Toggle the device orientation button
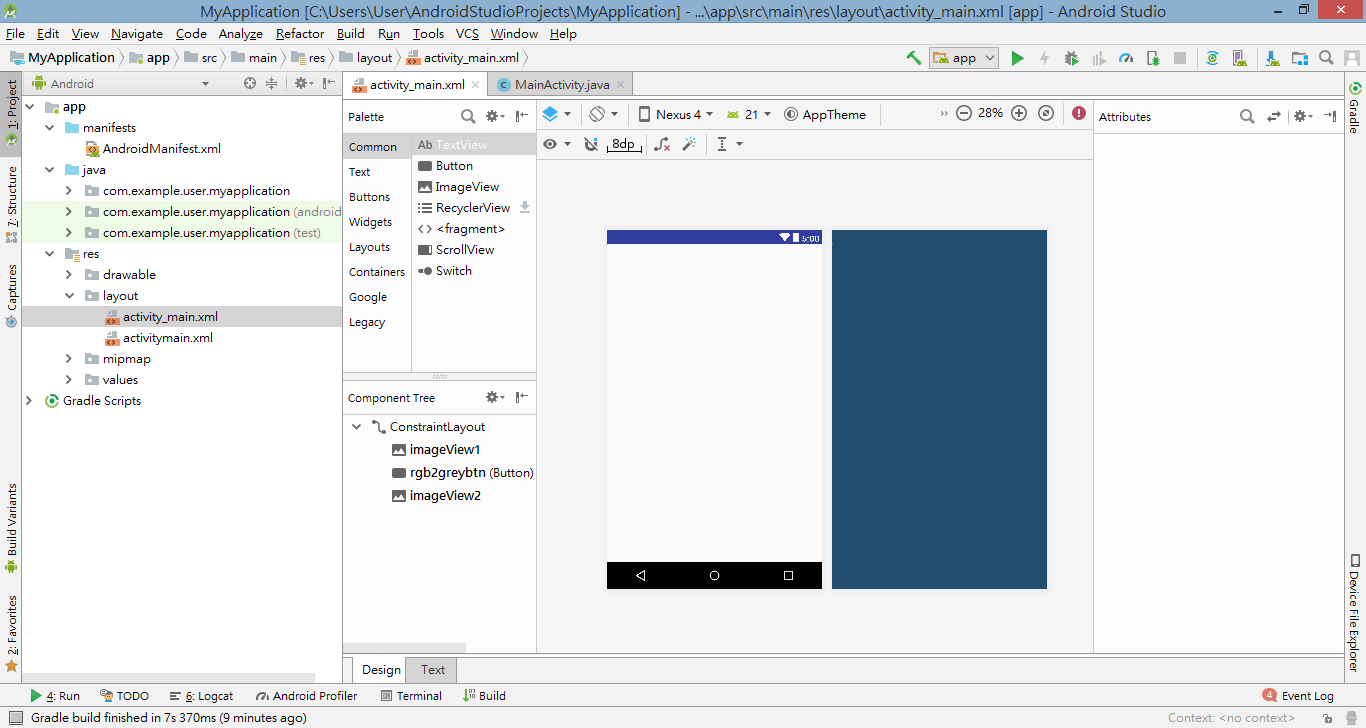The width and height of the screenshot is (1366, 728). click(603, 114)
